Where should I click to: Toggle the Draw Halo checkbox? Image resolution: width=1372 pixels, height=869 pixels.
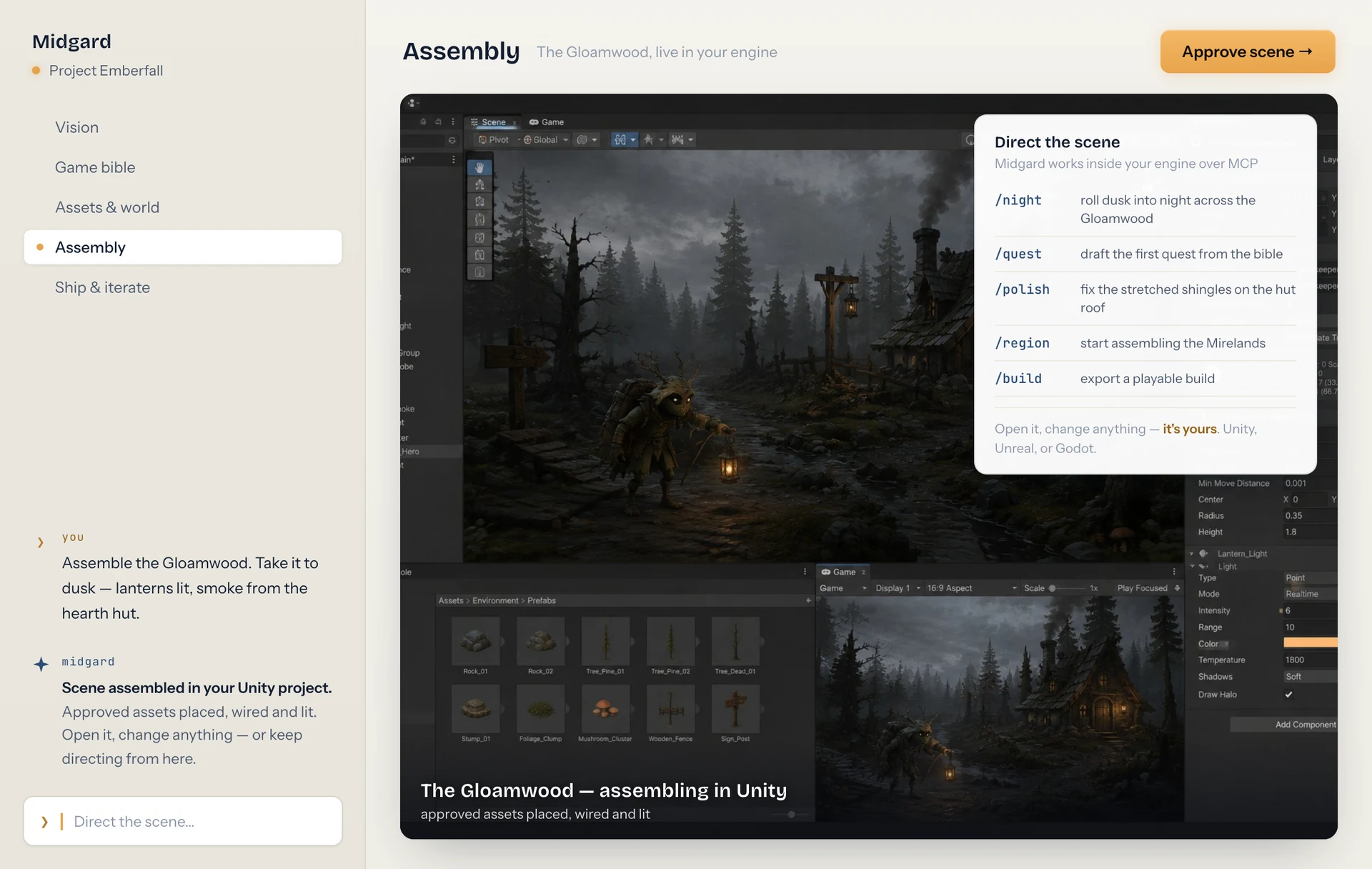[1288, 695]
